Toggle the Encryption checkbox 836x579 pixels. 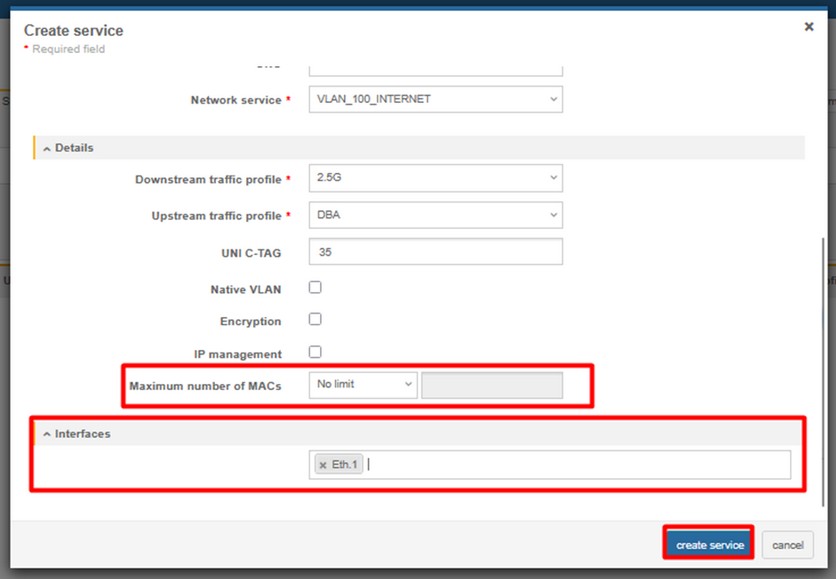pos(315,320)
